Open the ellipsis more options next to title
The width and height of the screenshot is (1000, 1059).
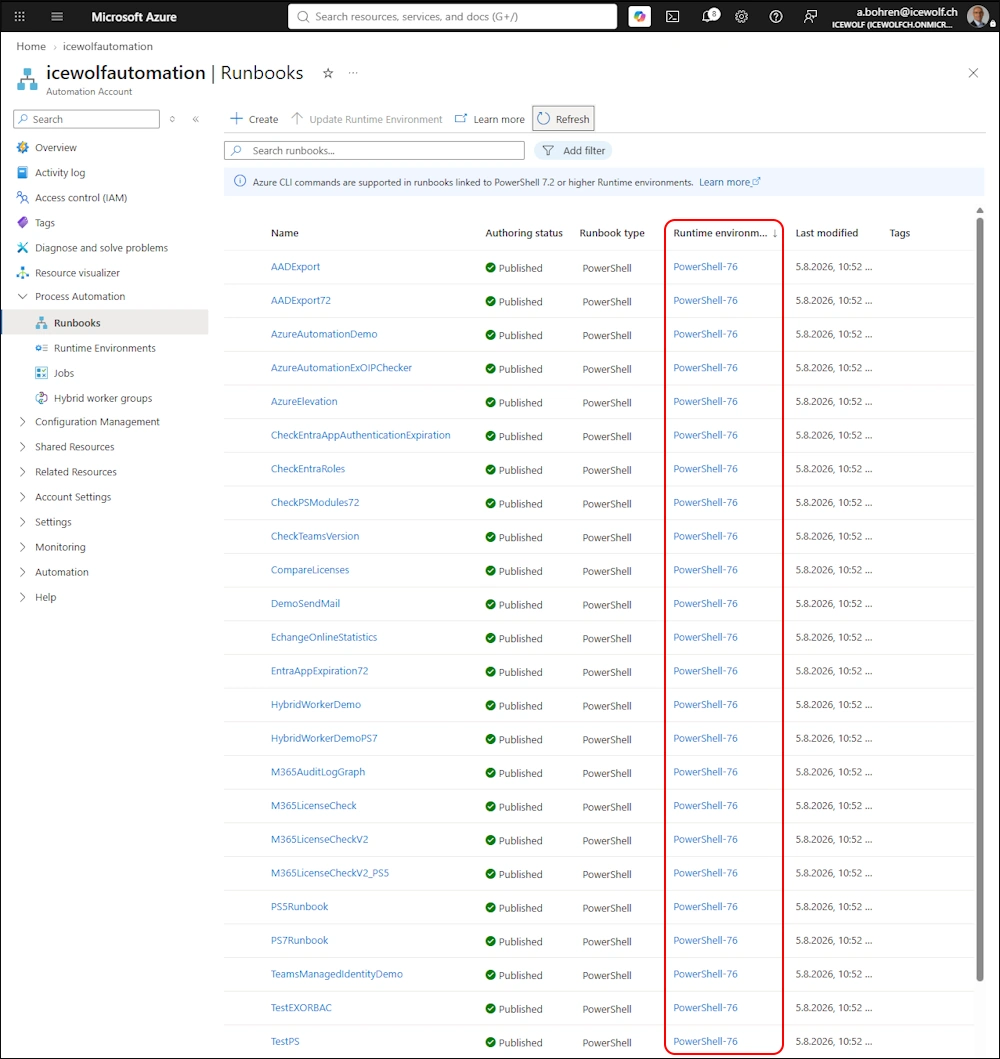click(x=353, y=73)
